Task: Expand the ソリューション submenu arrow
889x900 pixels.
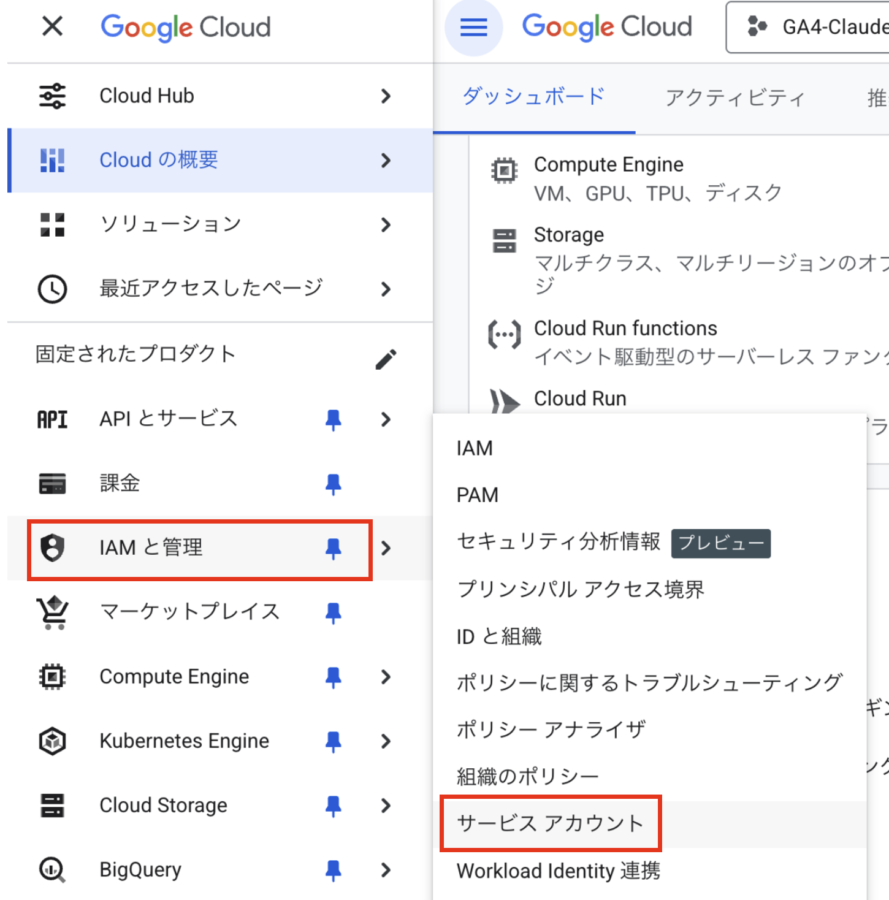Action: coord(386,224)
